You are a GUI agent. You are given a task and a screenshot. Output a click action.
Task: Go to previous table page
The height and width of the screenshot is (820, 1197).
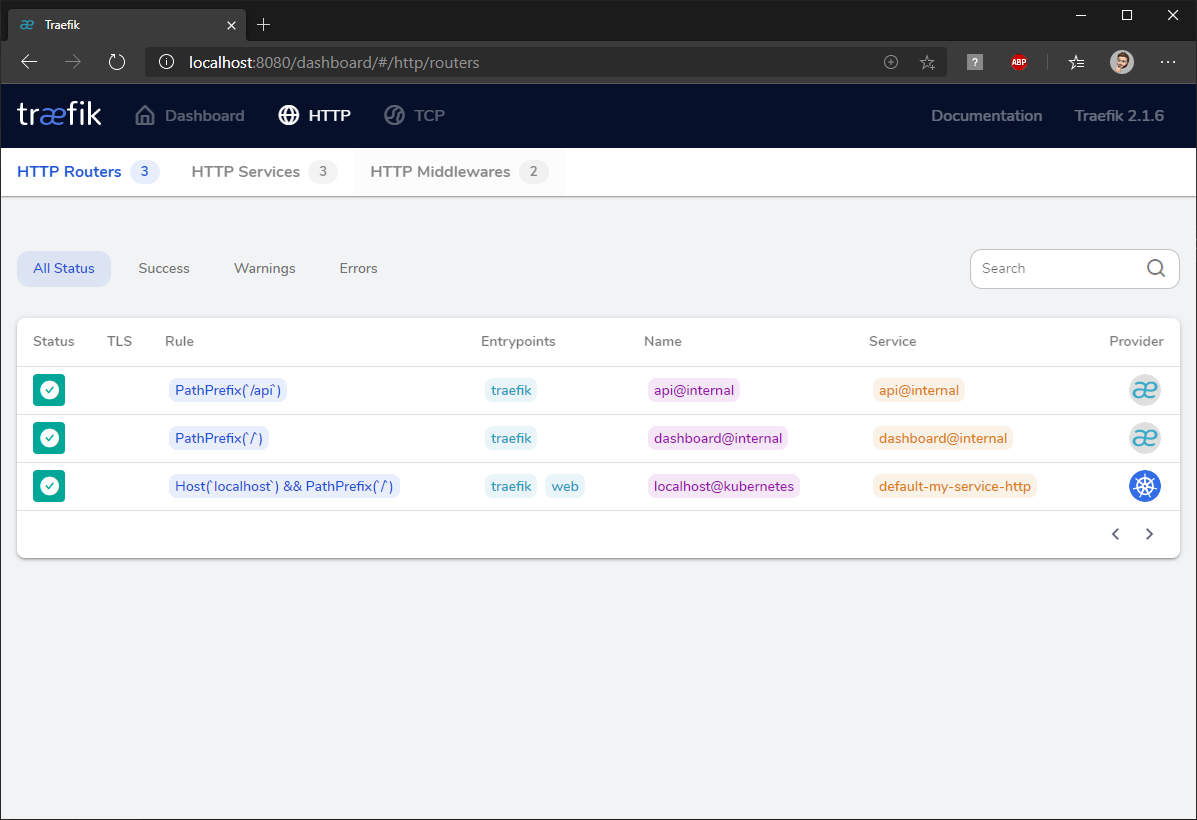tap(1115, 534)
